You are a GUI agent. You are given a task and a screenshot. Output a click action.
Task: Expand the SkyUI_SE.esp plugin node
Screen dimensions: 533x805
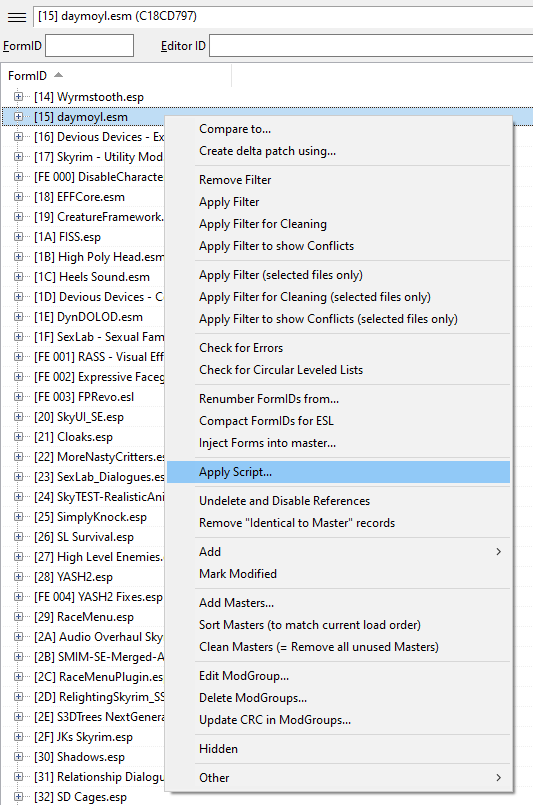pos(18,416)
